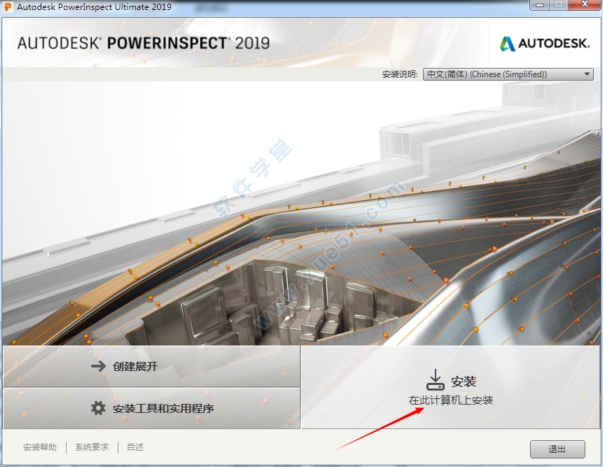
Task: Click 安装 to install on this computer
Action: tap(451, 387)
